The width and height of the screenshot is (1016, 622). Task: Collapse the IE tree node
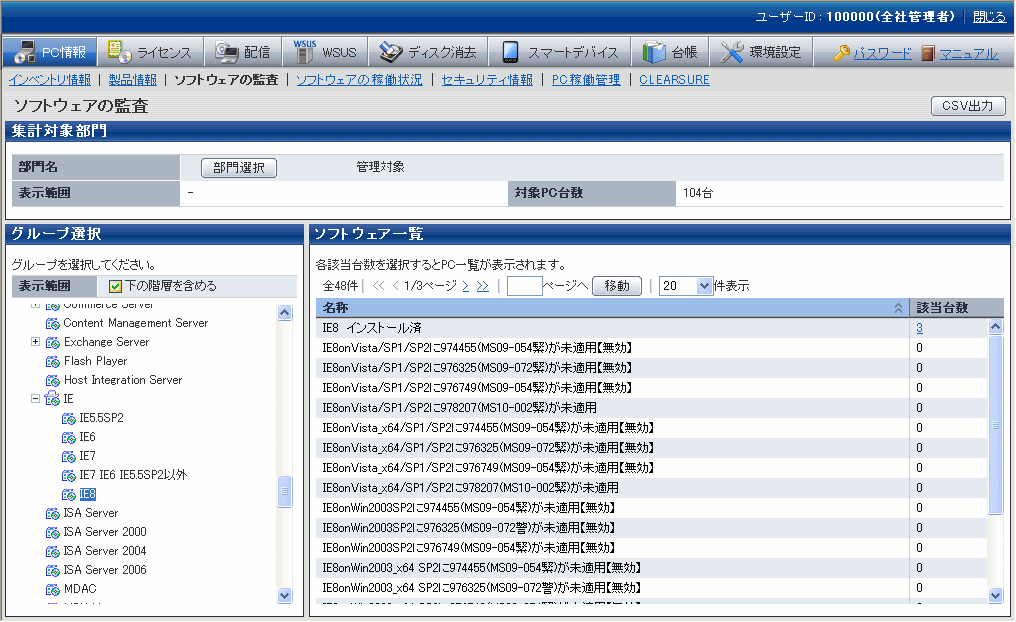[x=36, y=399]
